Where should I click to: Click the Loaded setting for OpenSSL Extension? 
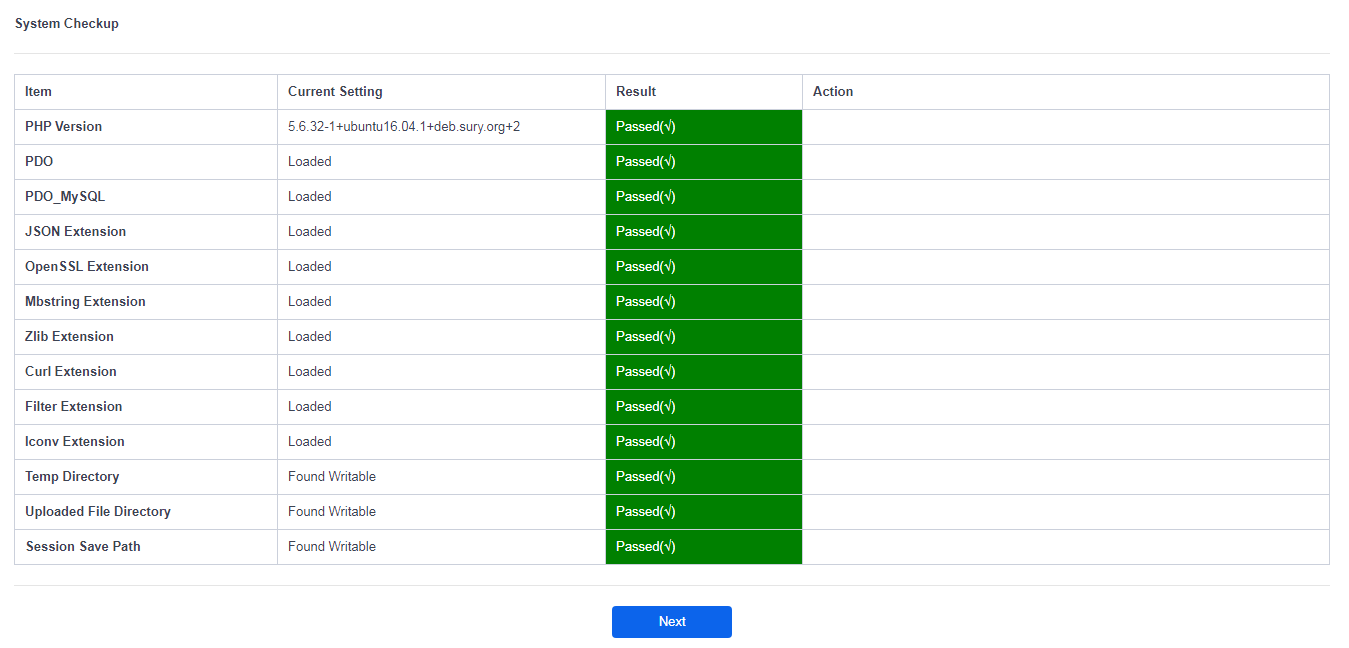pos(310,266)
